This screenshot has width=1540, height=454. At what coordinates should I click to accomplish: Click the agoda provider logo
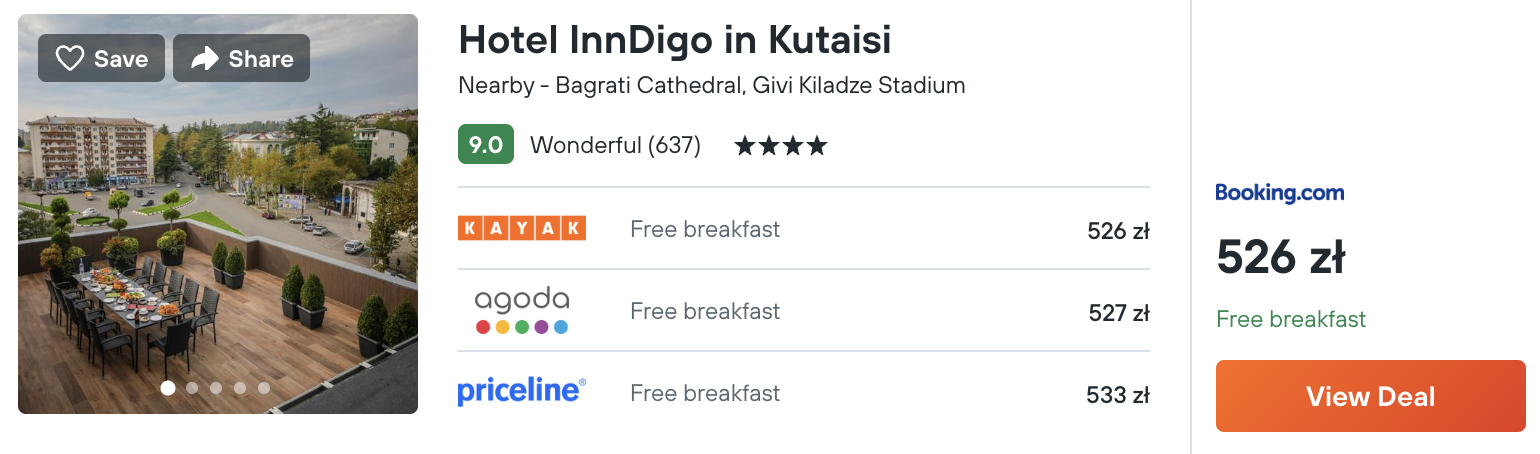click(522, 310)
